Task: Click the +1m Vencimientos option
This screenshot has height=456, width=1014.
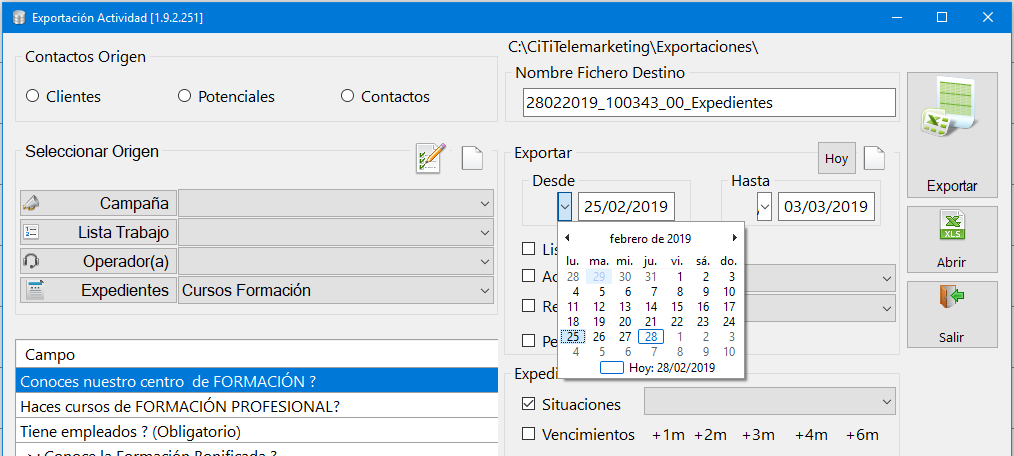Action: pos(668,435)
